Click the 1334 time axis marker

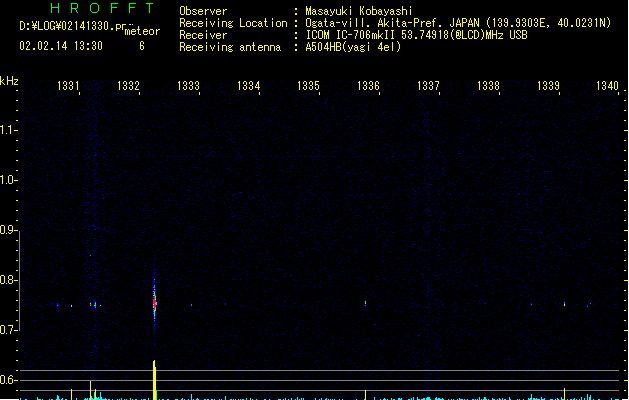248,85
